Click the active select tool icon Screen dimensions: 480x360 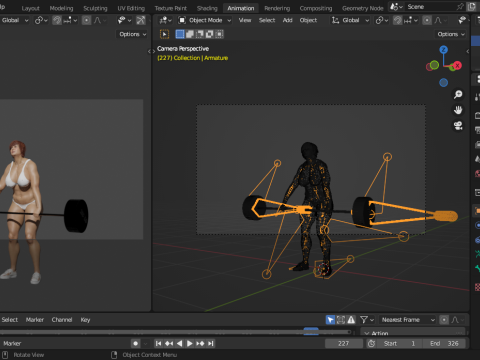164,34
